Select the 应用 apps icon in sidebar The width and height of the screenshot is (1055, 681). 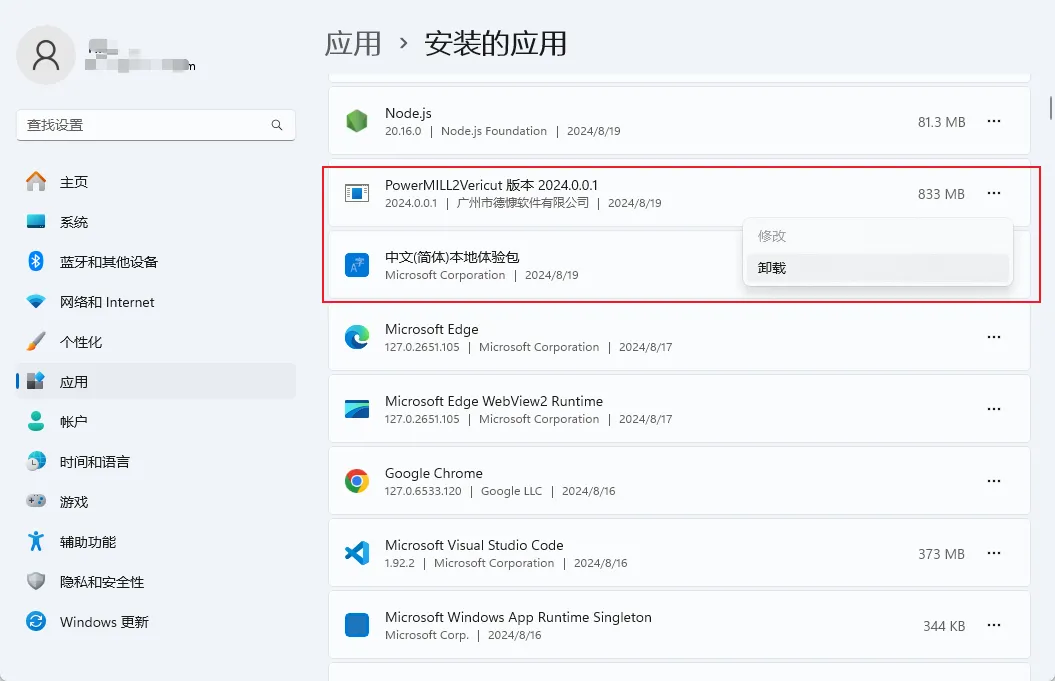36,381
